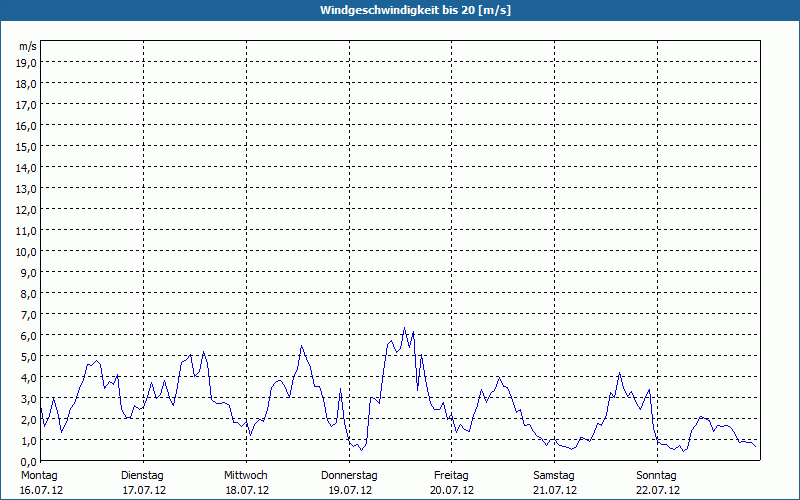The width and height of the screenshot is (800, 500).
Task: Click the "Donnerstag" axis label
Action: (x=349, y=475)
